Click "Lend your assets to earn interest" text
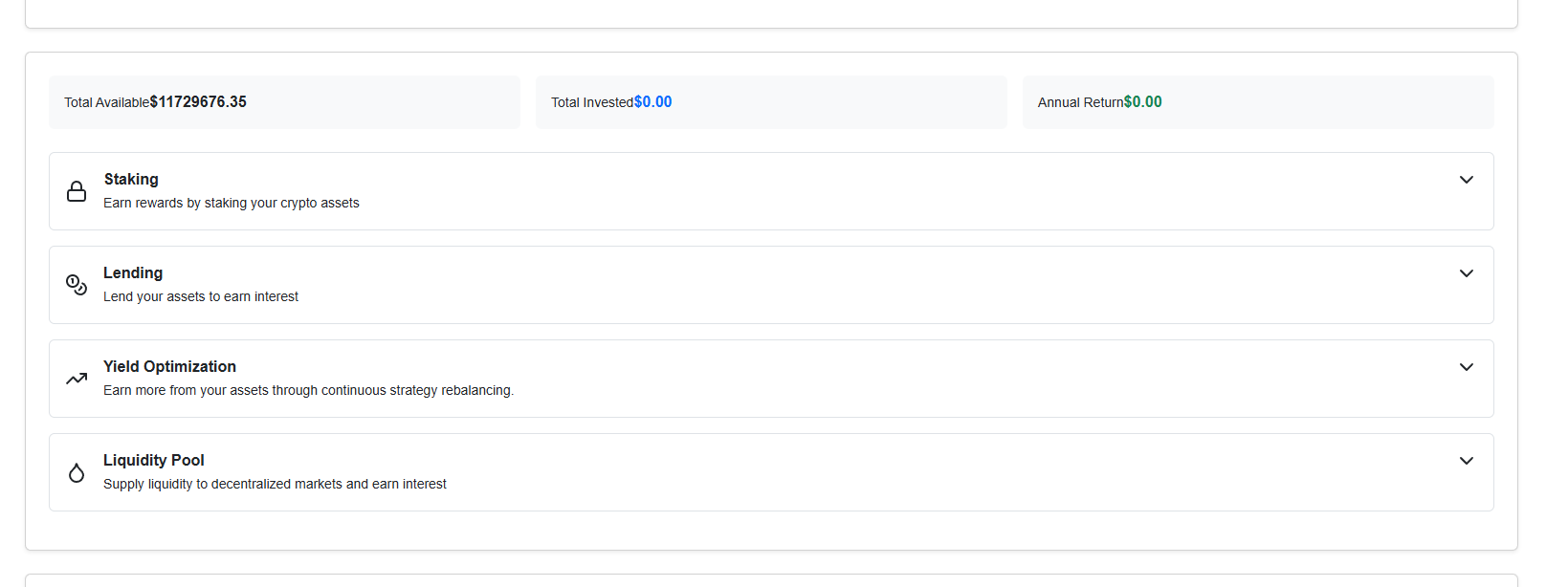 click(x=201, y=296)
